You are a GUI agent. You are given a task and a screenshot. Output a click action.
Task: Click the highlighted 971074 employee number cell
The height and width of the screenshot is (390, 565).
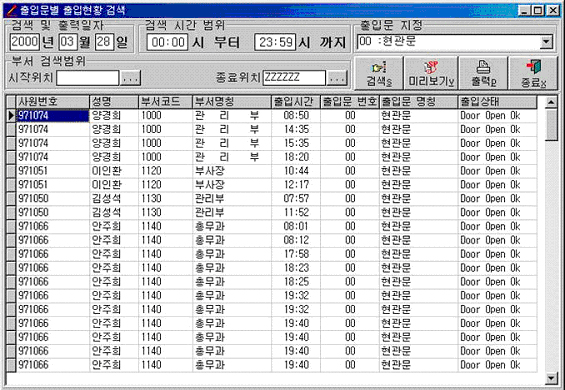(53, 116)
